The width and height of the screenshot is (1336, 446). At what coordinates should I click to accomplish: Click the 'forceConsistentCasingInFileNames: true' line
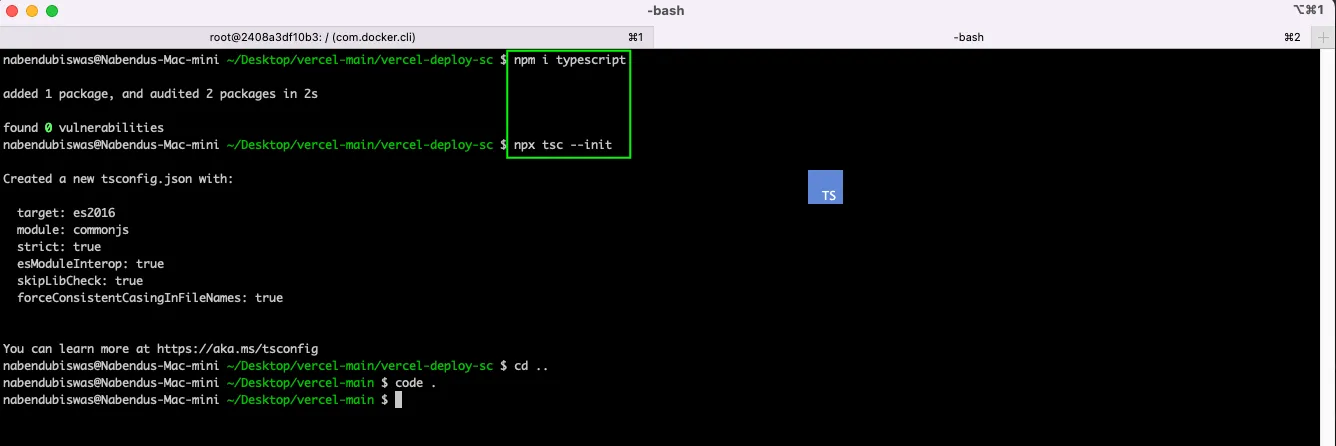click(x=150, y=298)
